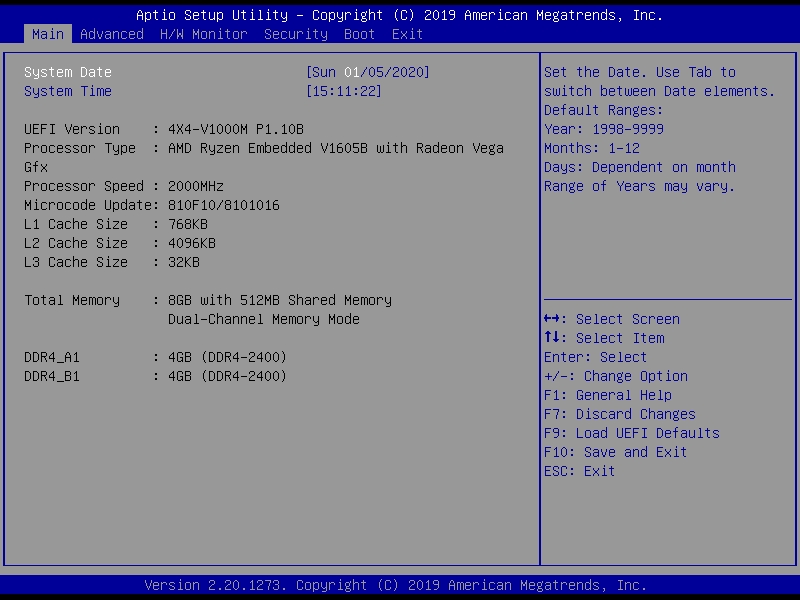Image resolution: width=800 pixels, height=600 pixels.
Task: Click the F10 Save and Exit hint
Action: pos(616,452)
